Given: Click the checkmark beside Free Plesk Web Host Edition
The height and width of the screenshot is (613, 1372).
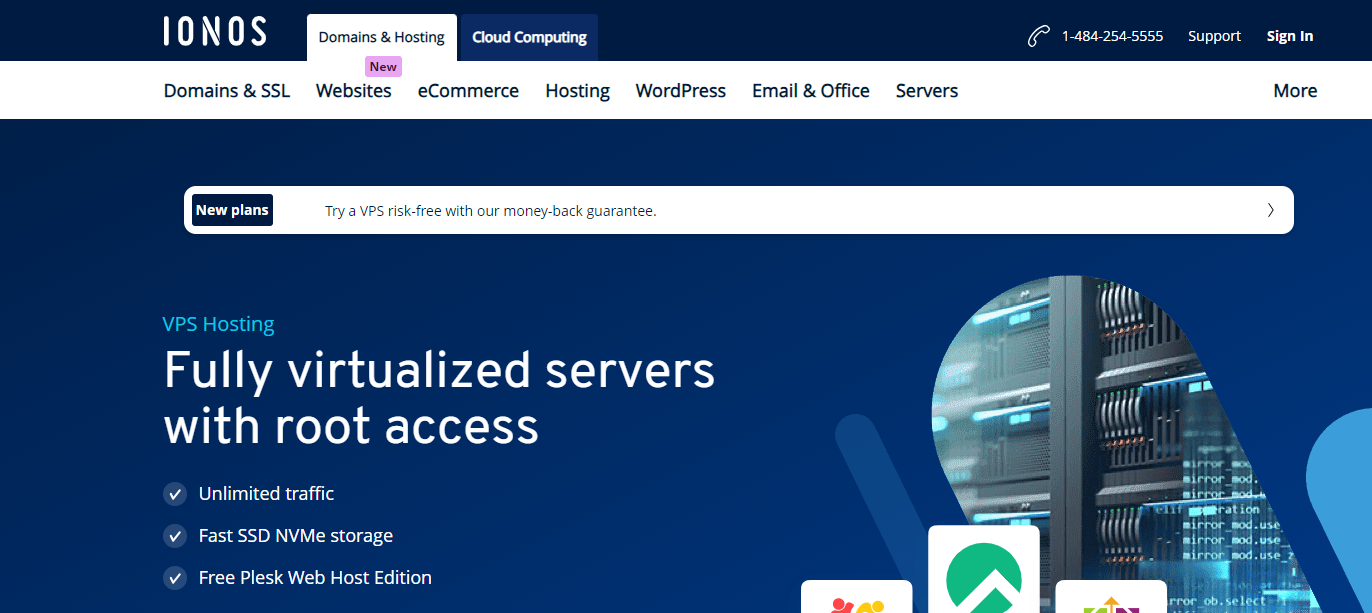Looking at the screenshot, I should (175, 578).
